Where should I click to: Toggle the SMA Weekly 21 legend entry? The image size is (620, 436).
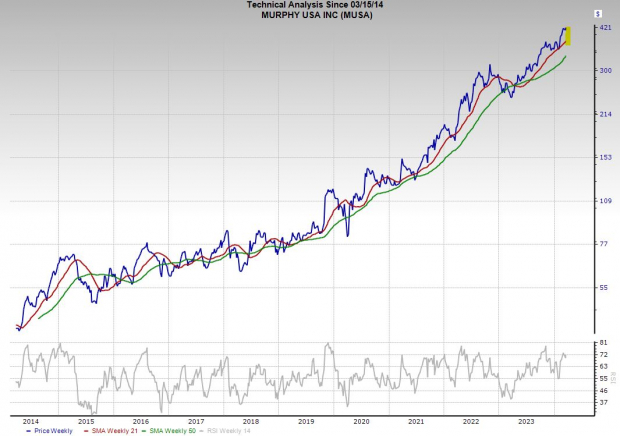click(111, 430)
